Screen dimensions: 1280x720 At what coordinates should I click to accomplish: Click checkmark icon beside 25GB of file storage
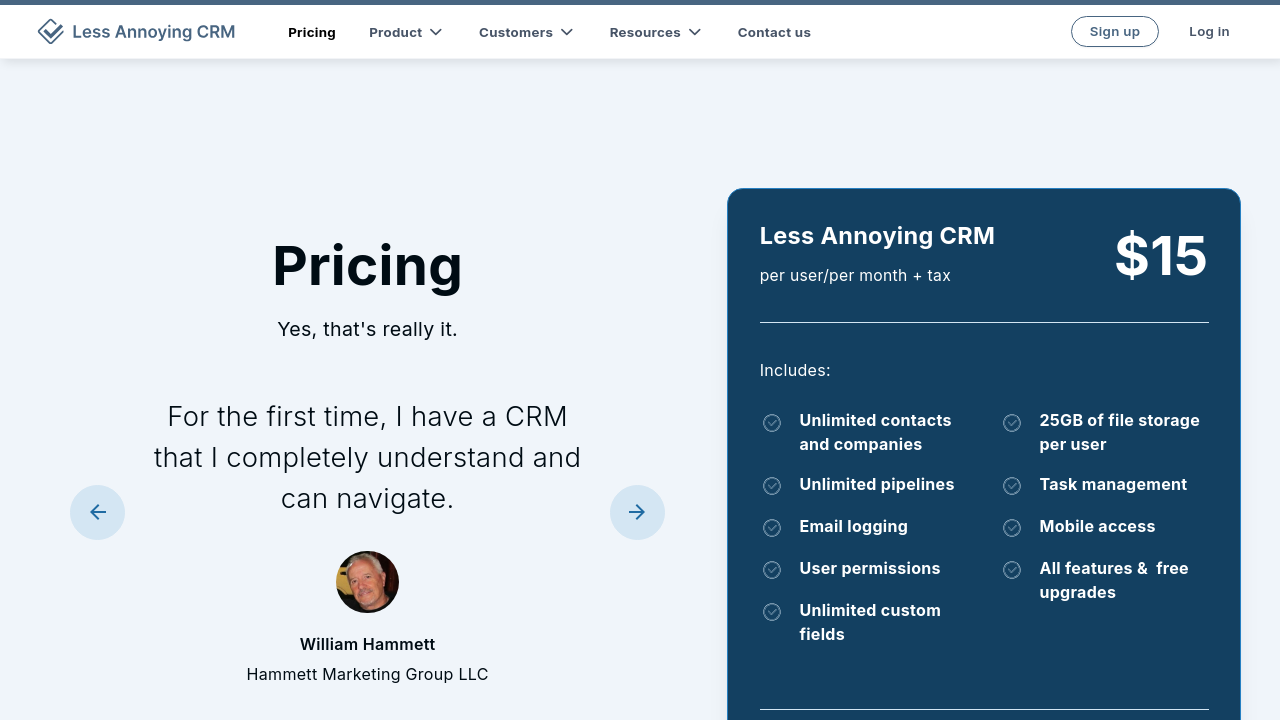1012,423
